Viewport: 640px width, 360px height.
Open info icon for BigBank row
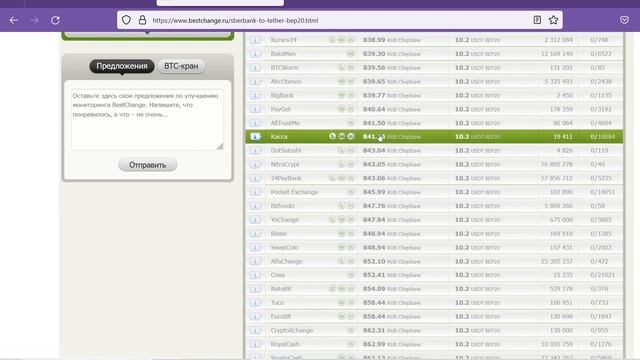point(255,96)
